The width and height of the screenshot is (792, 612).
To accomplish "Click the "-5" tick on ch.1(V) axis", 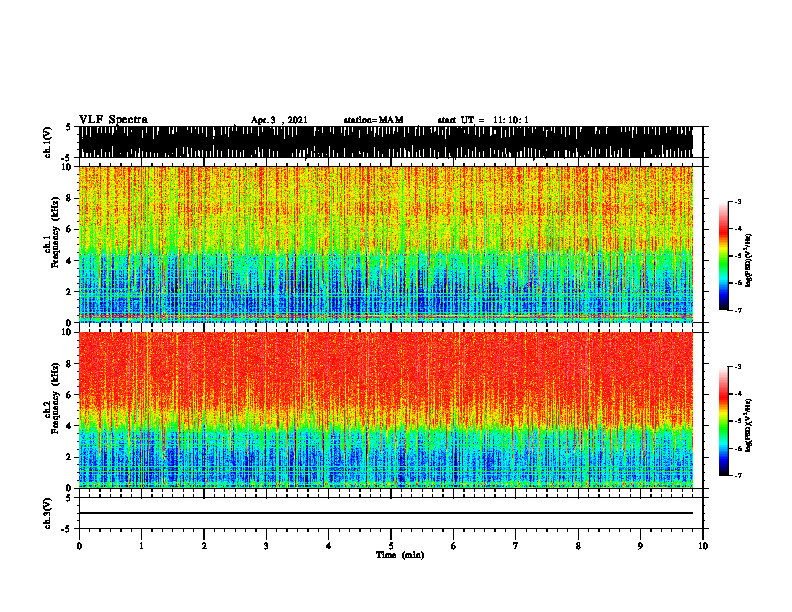I will [x=67, y=159].
